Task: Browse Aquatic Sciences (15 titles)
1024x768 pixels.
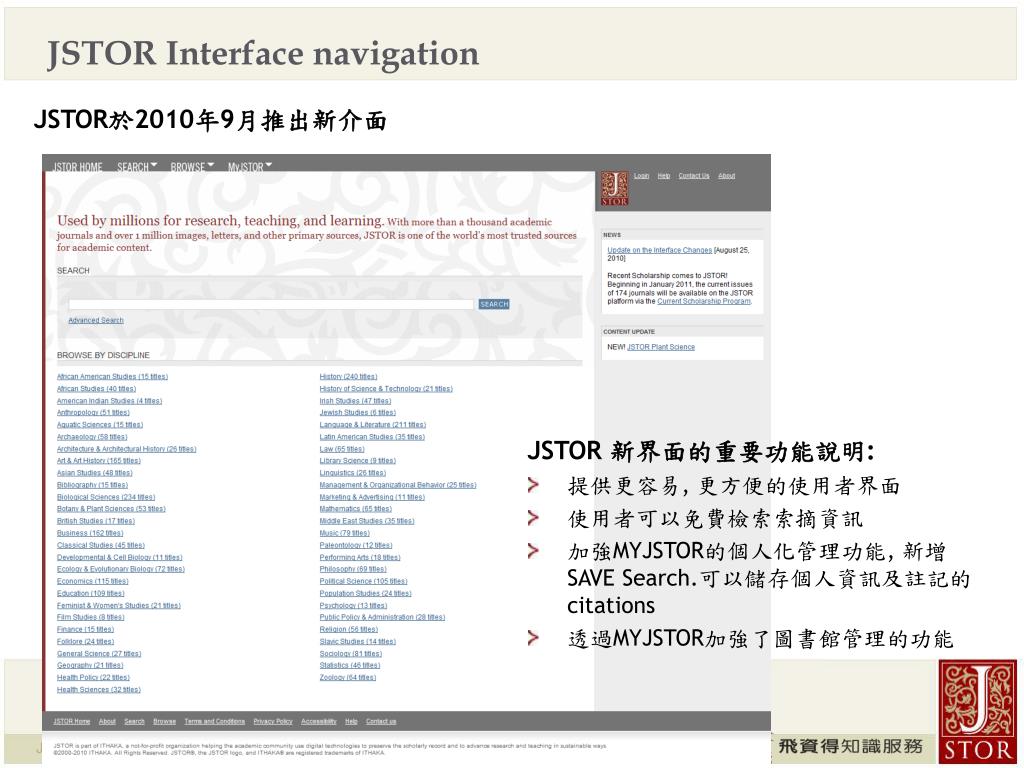Action: point(100,424)
